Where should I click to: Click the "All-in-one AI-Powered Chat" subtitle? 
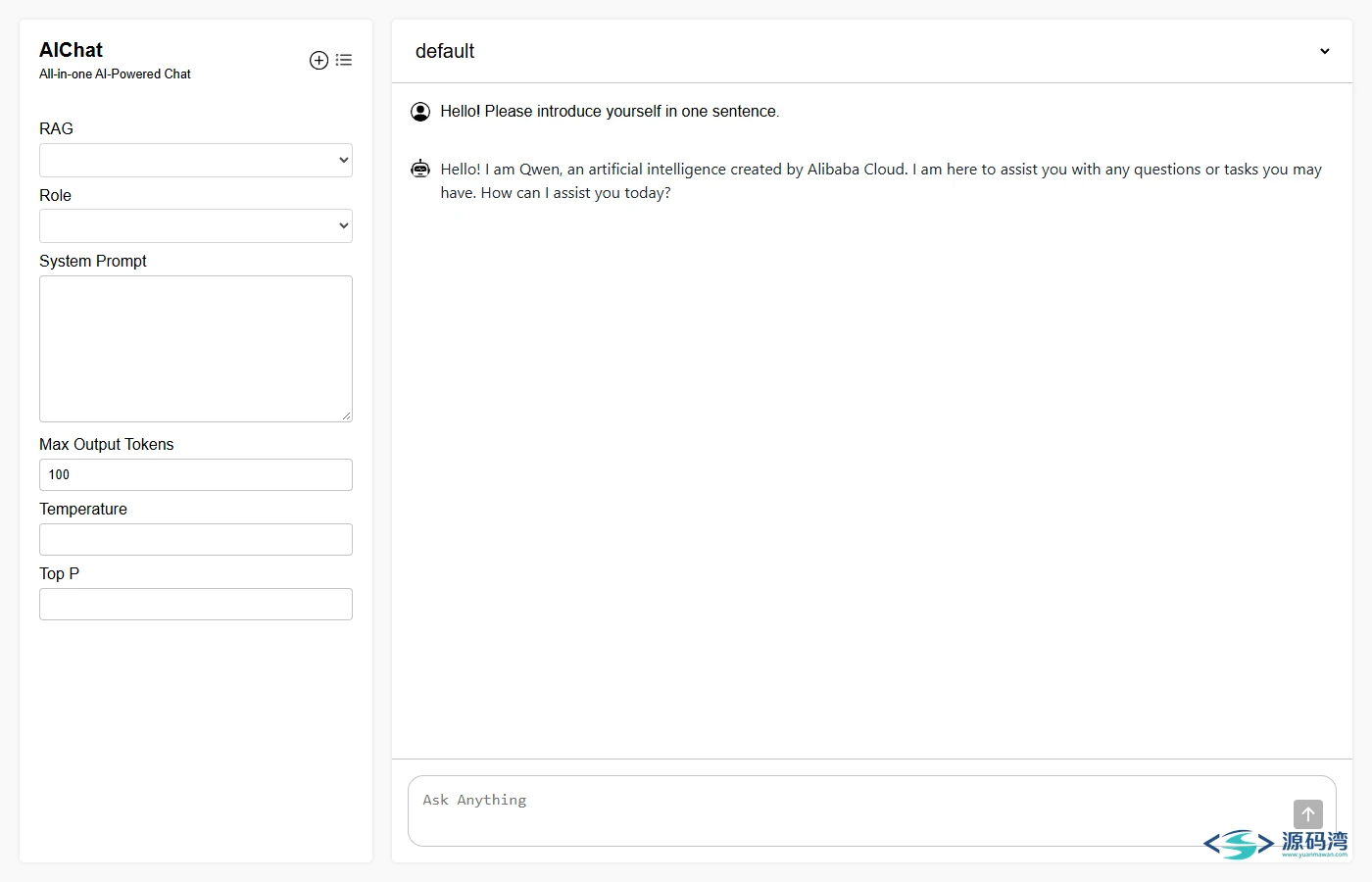[115, 73]
